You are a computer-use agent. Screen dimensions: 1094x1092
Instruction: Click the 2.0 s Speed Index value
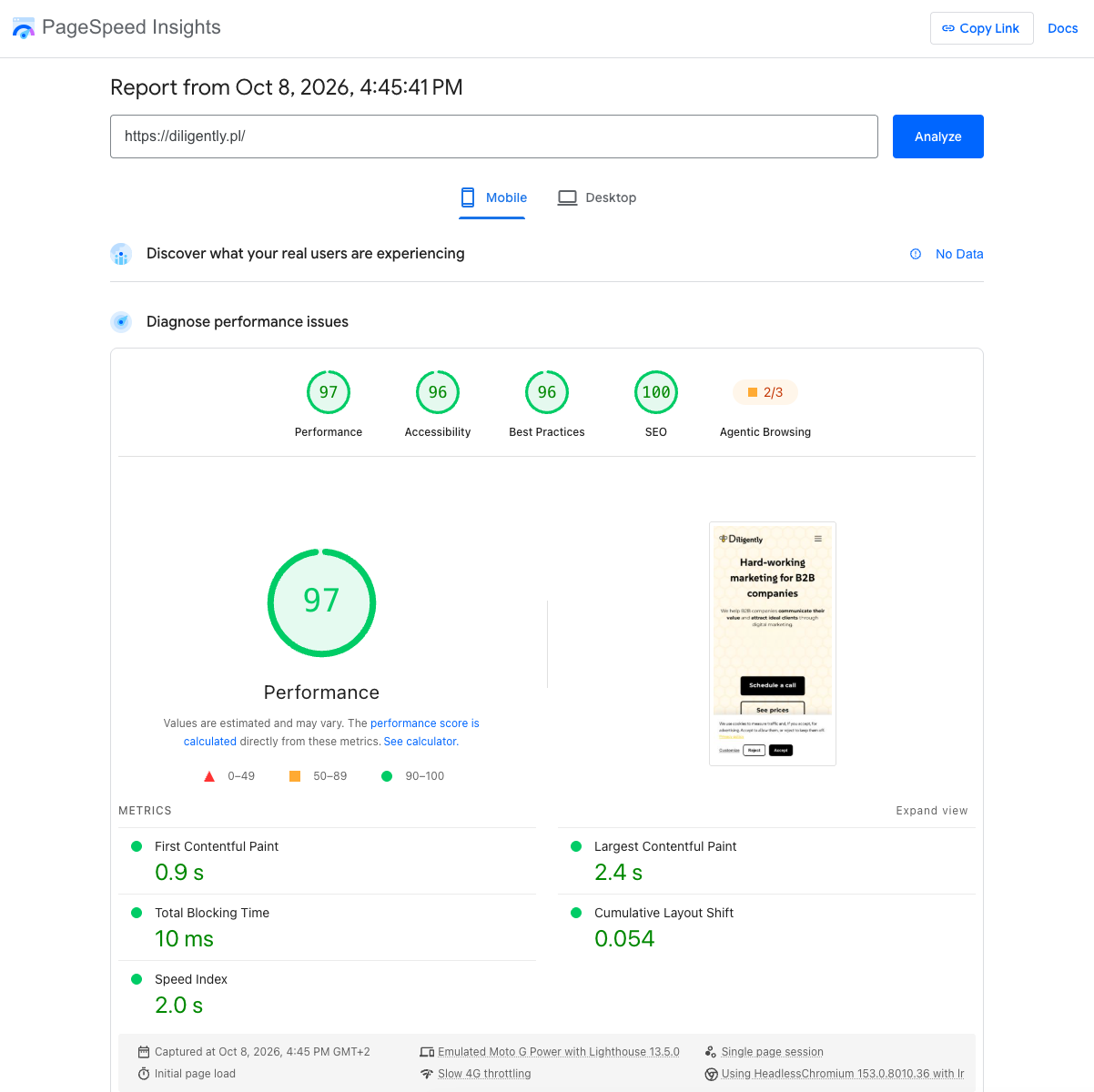179,1006
